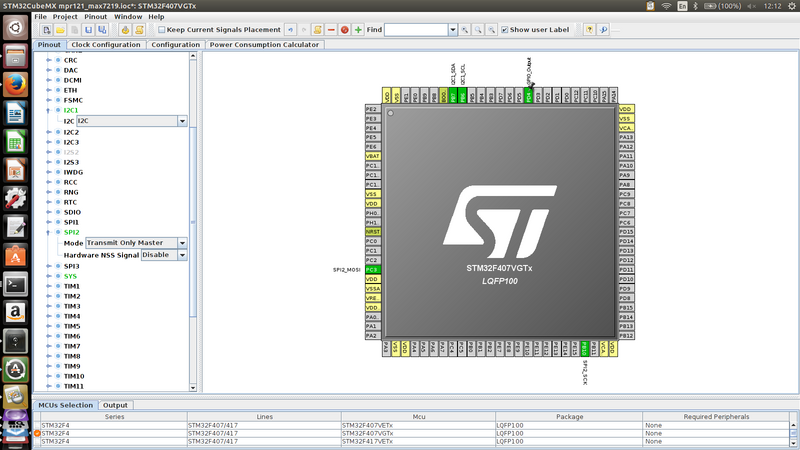
Task: Click the yellow Help icon in toolbar
Action: tap(589, 30)
